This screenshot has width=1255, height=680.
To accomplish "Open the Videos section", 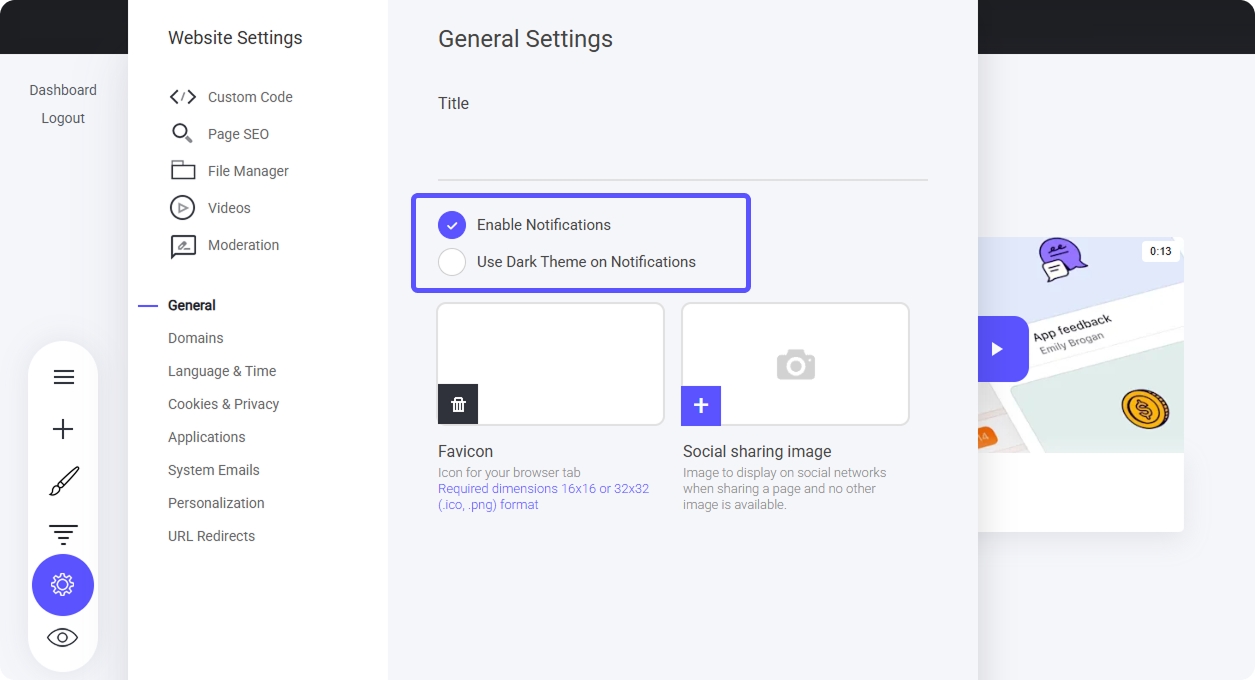I will [229, 208].
